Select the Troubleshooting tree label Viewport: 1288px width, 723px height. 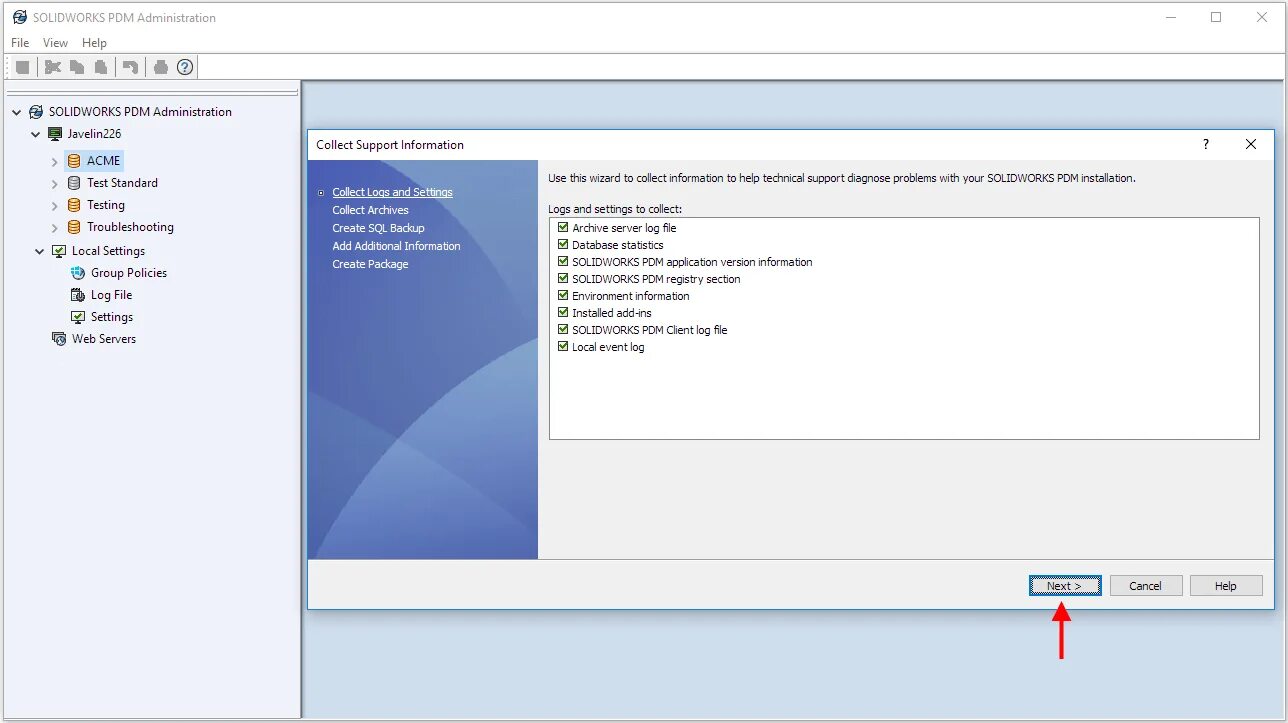[x=130, y=227]
